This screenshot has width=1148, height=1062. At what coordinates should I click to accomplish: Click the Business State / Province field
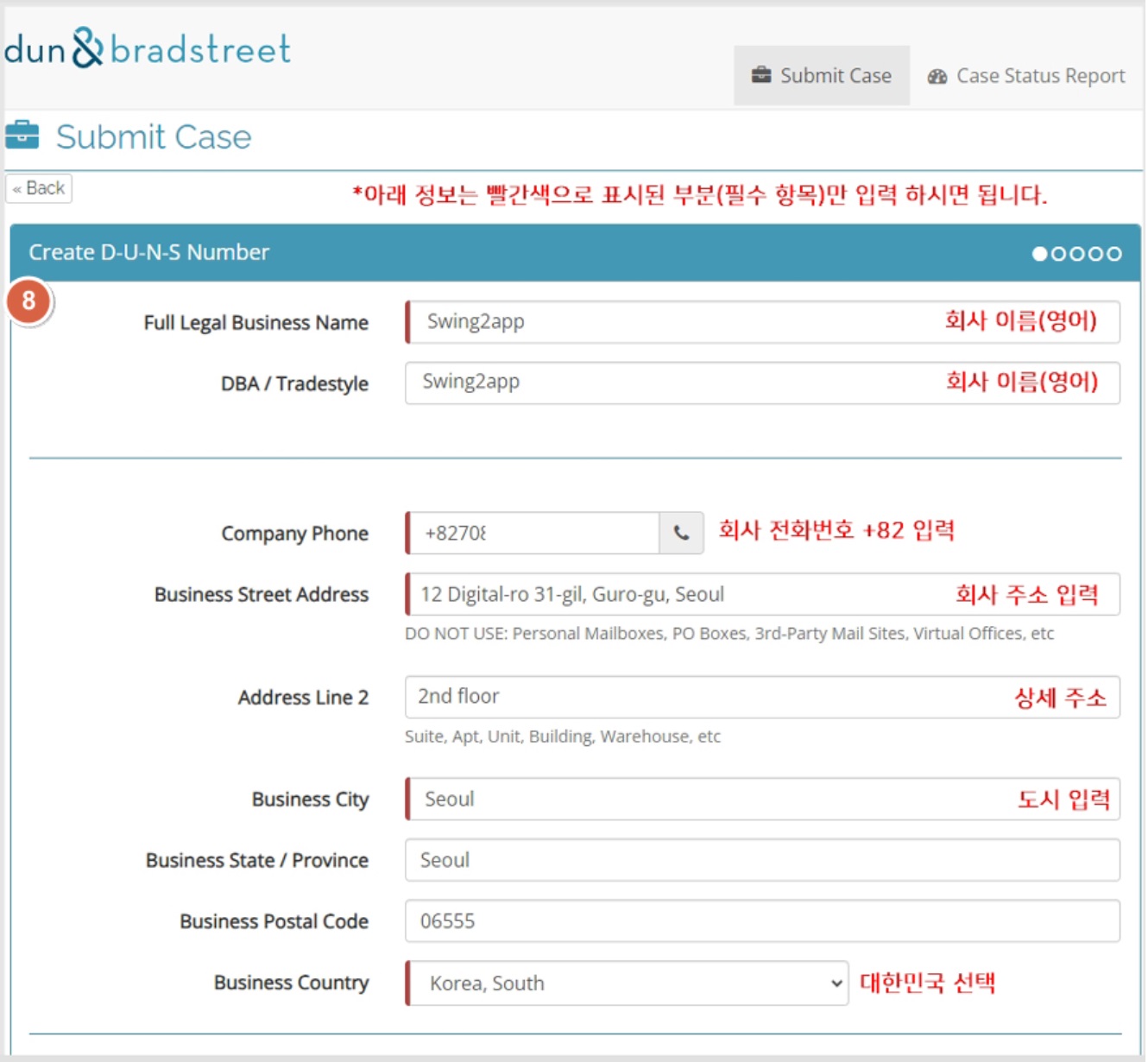click(x=763, y=861)
